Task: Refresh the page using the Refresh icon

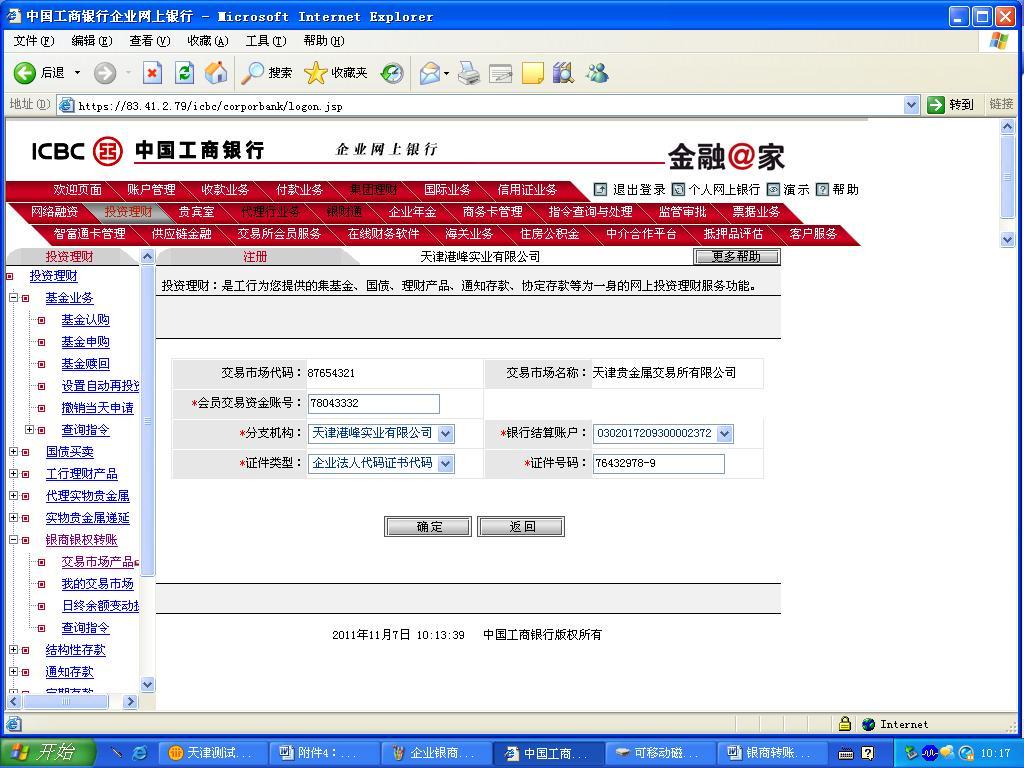Action: coord(185,72)
